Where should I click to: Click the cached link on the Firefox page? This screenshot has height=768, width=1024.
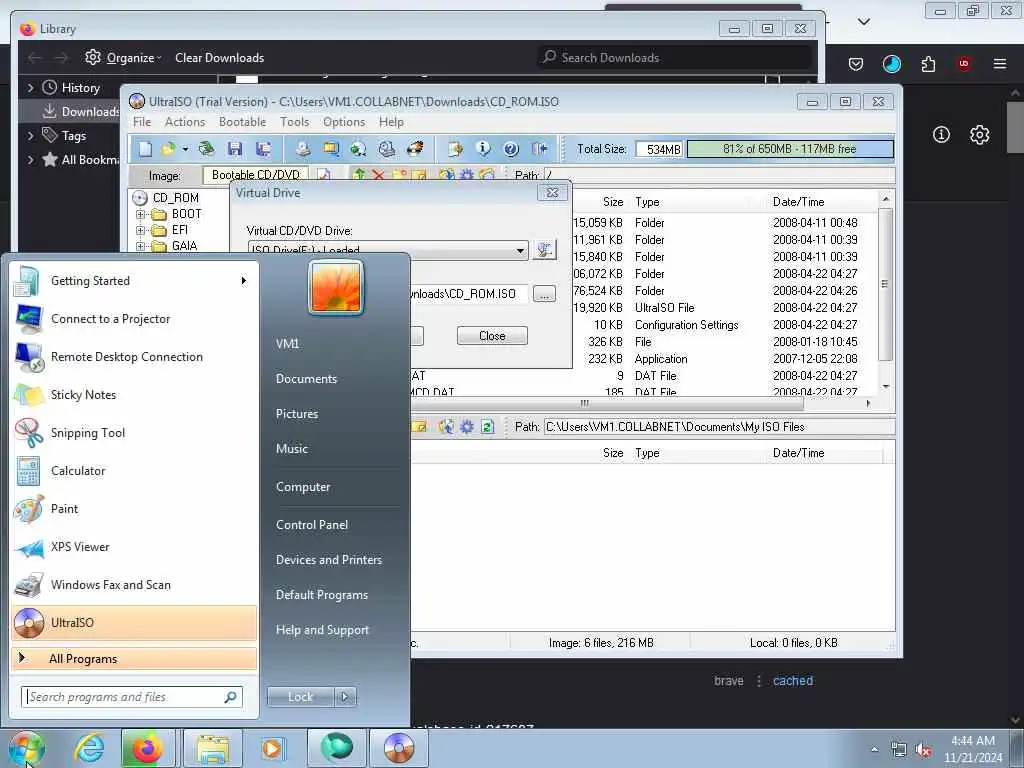pos(793,680)
